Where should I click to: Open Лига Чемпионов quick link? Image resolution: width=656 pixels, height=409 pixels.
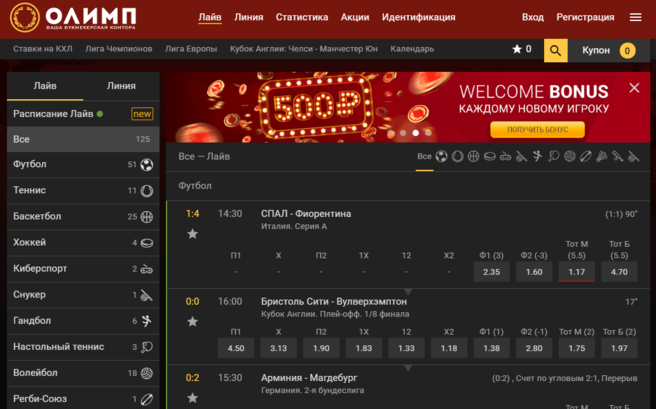(x=119, y=49)
